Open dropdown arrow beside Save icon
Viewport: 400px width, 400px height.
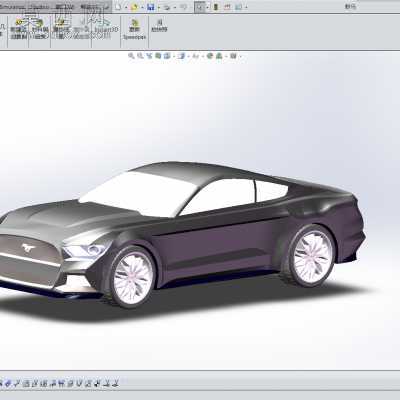click(159, 7)
